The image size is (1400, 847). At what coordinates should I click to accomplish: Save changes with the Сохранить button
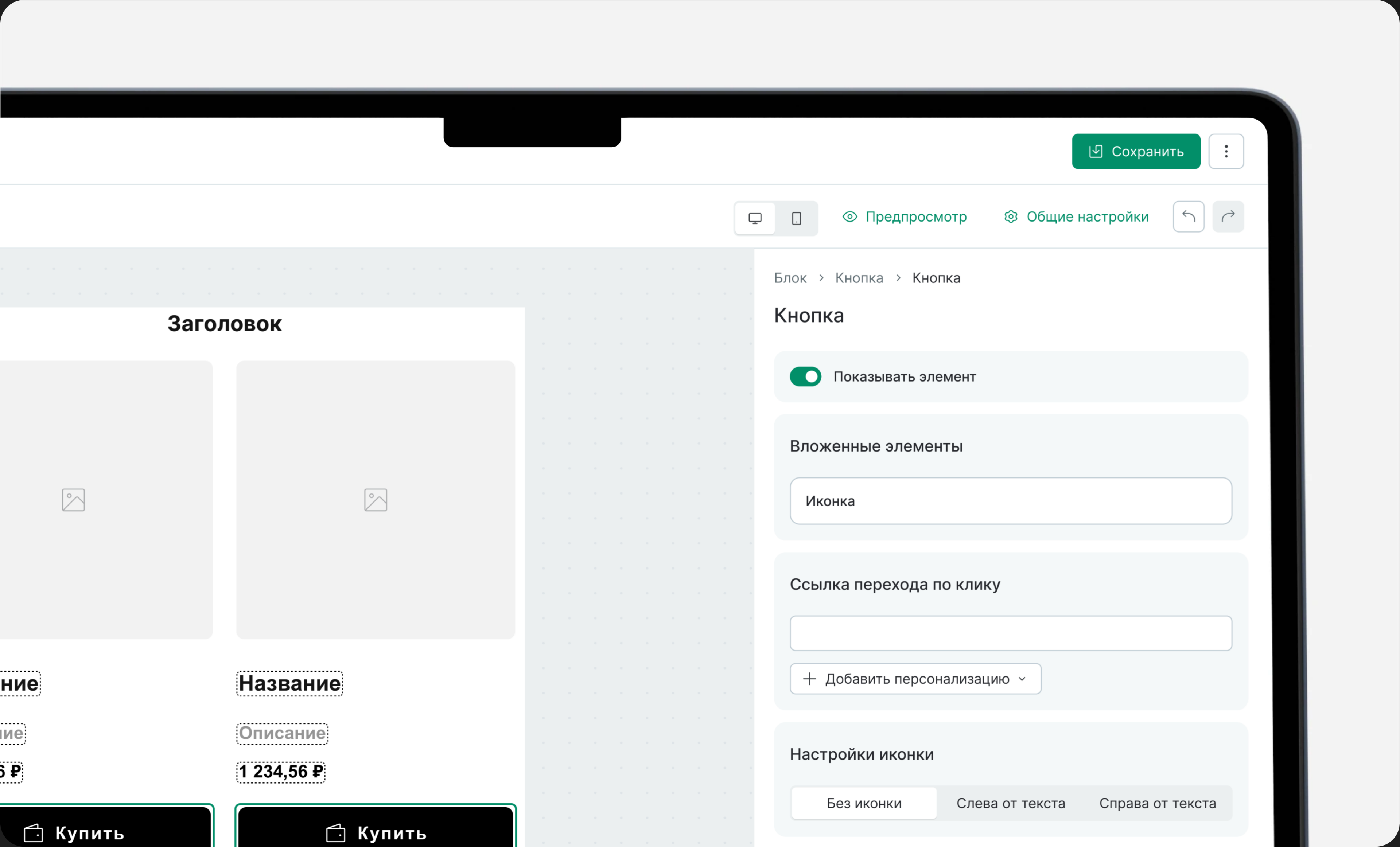tap(1136, 151)
